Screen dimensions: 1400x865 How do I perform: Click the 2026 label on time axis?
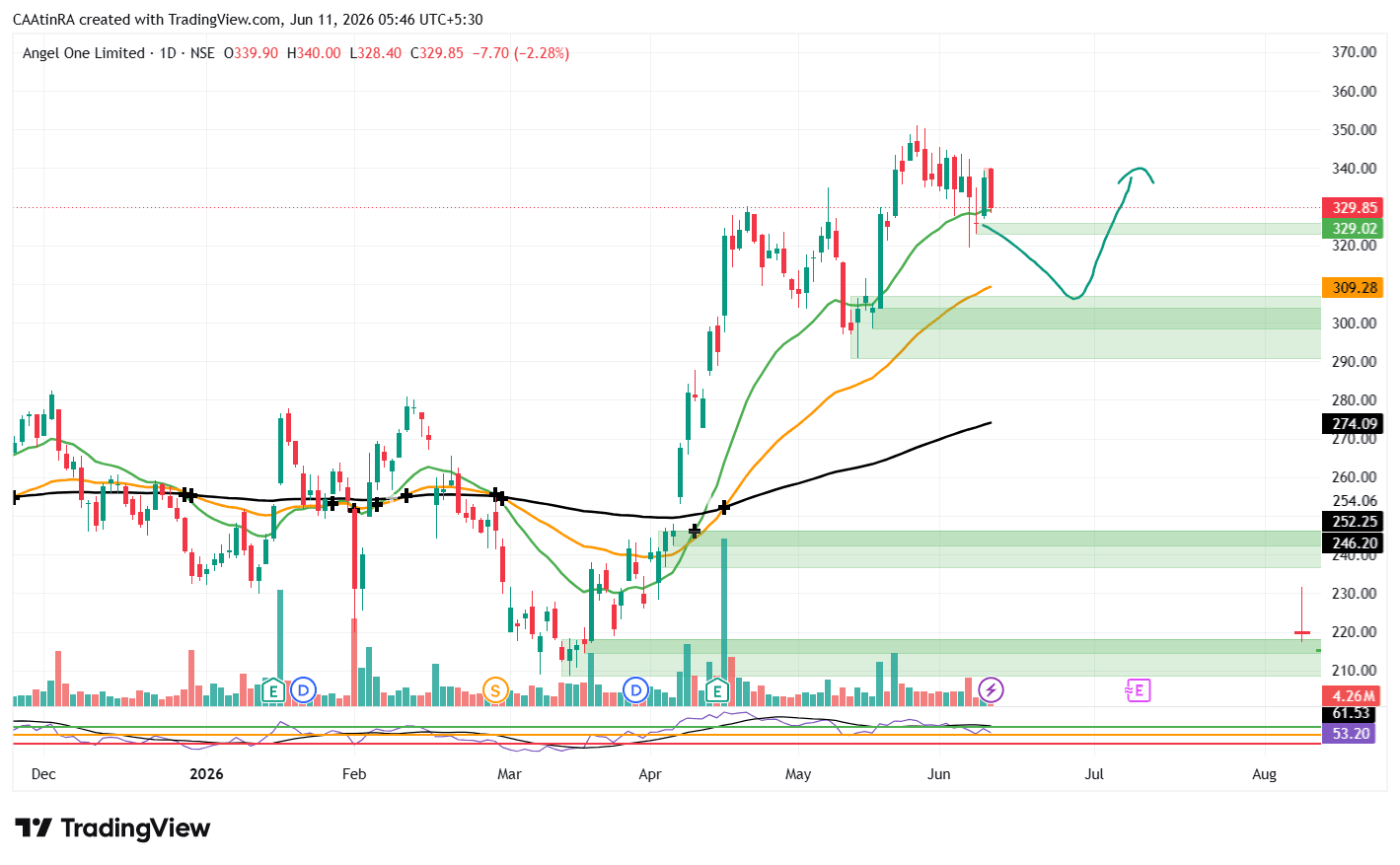click(206, 774)
